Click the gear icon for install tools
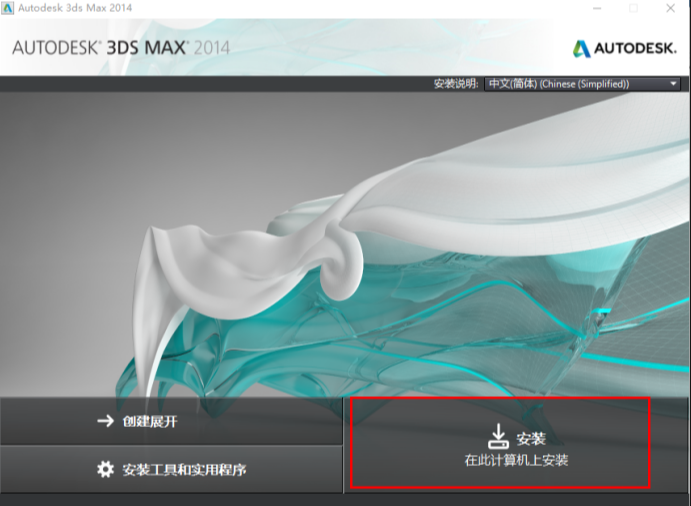The image size is (691, 506). coord(105,469)
